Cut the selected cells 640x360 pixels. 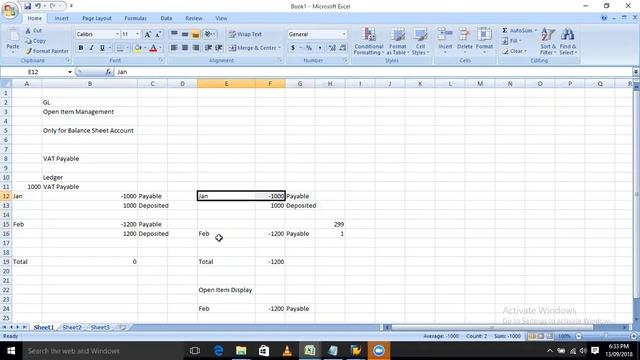pyautogui.click(x=33, y=31)
